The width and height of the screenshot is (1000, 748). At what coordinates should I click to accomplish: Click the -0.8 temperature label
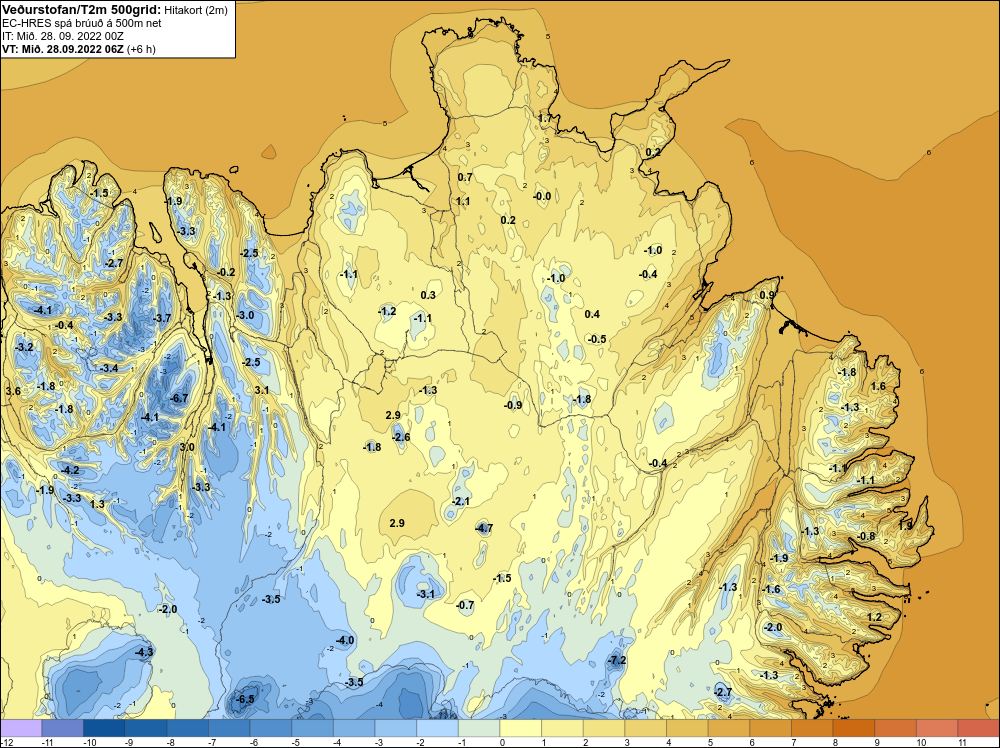[x=866, y=536]
